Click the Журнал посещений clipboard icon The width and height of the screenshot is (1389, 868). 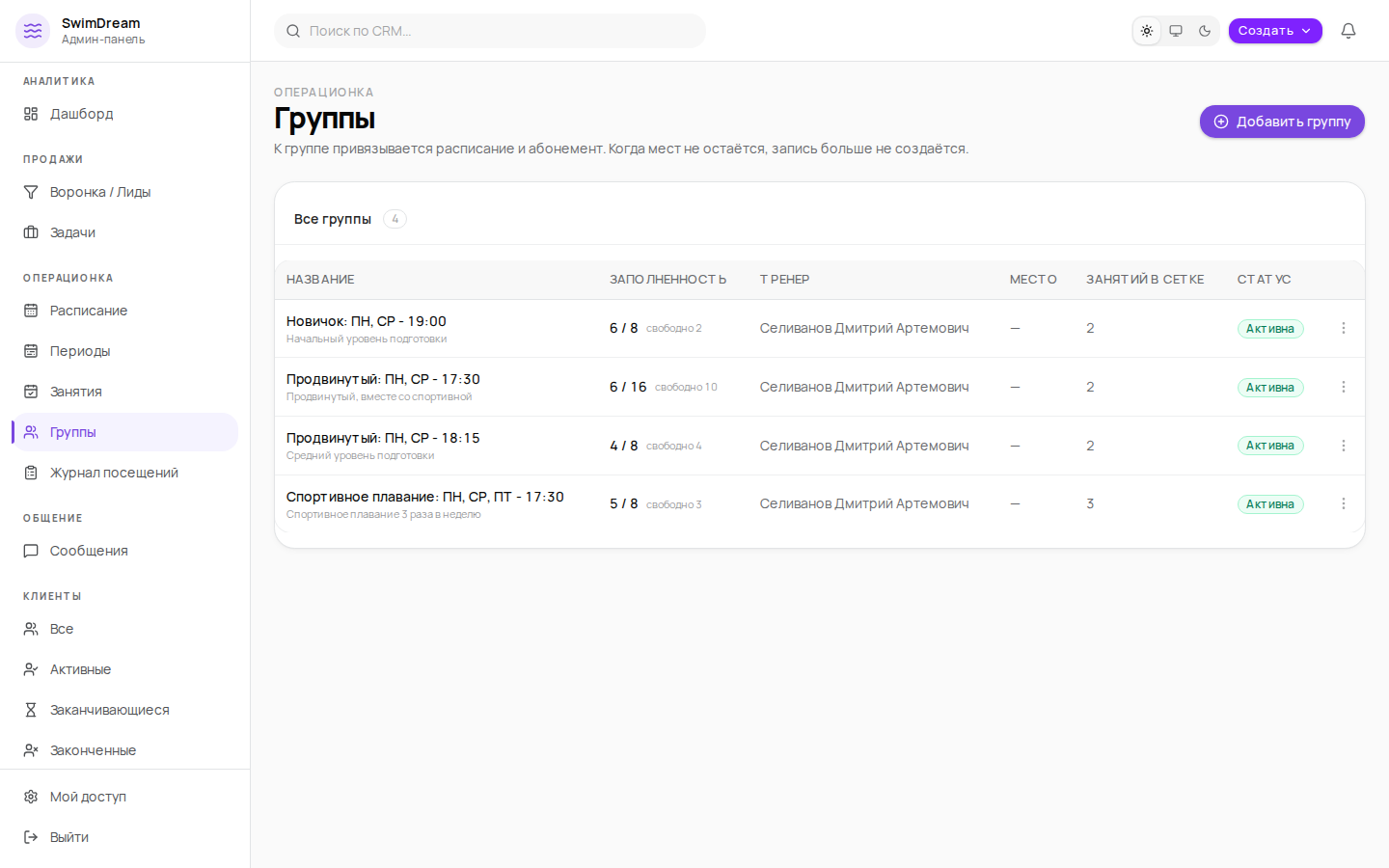[x=31, y=473]
